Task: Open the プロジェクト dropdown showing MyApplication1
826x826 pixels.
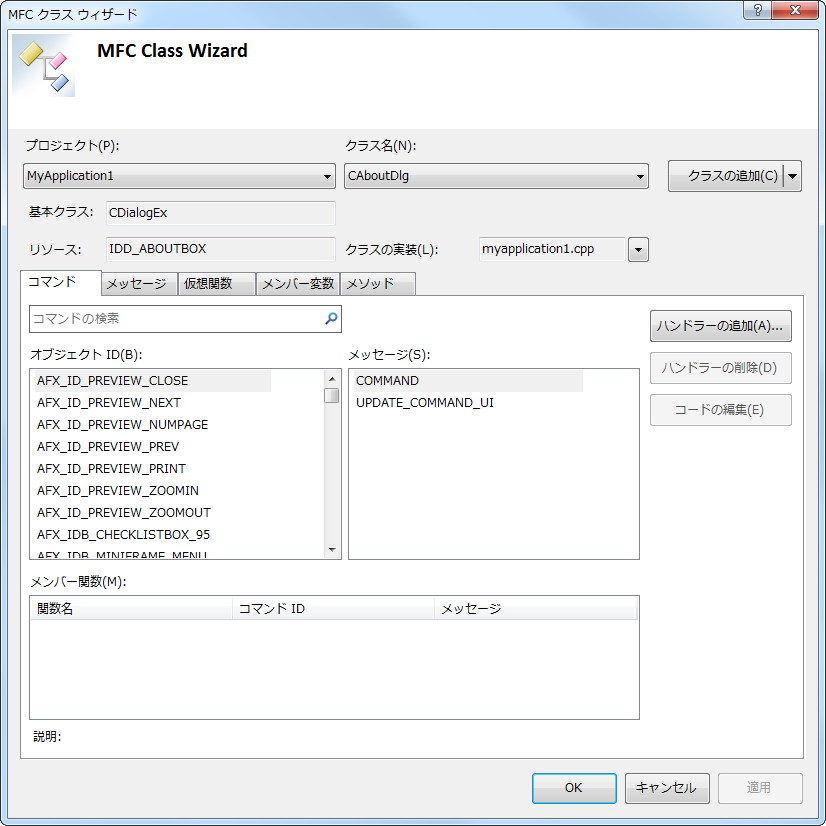Action: click(x=326, y=176)
